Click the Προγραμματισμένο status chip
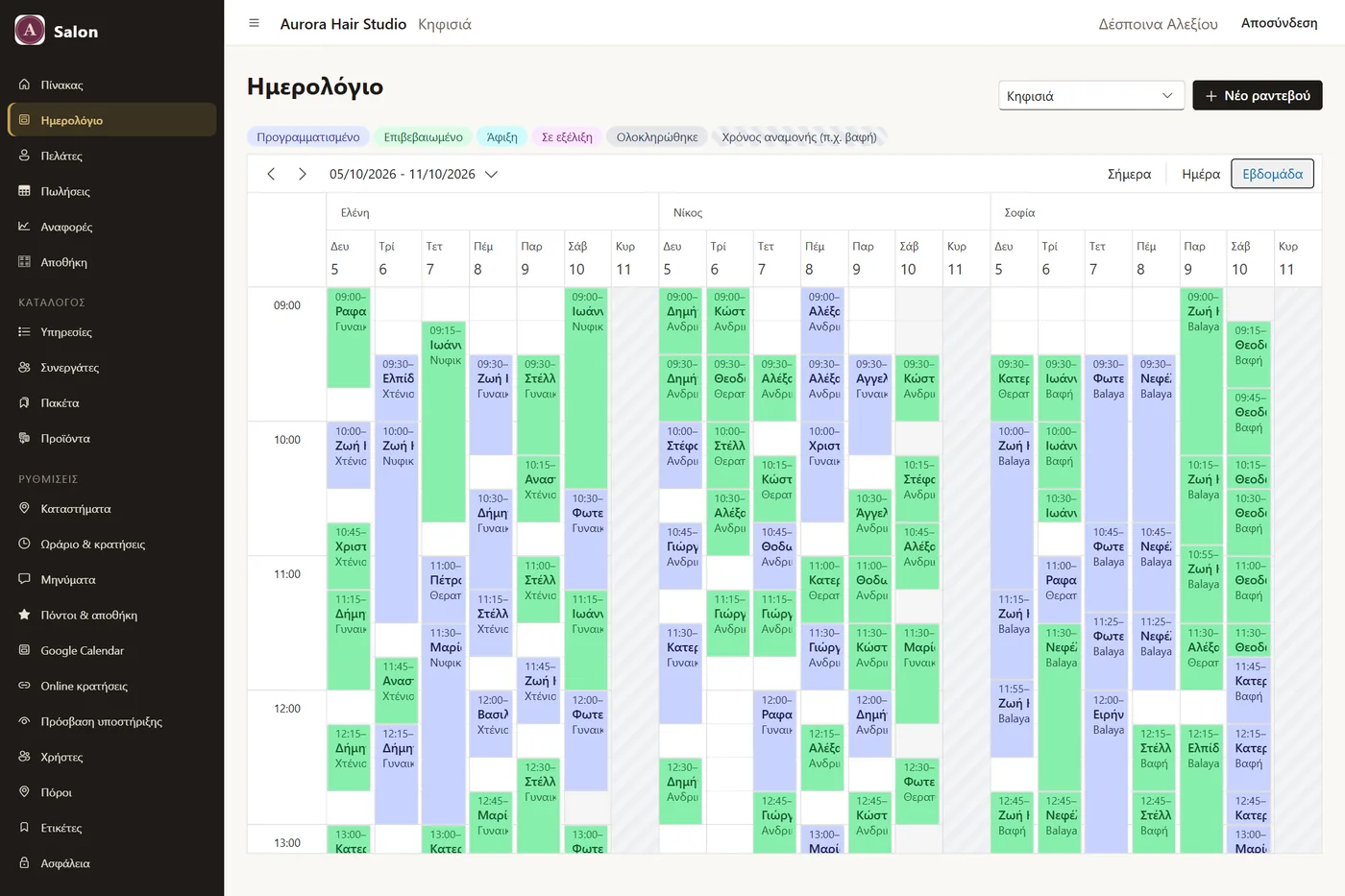This screenshot has width=1345, height=896. click(x=307, y=137)
